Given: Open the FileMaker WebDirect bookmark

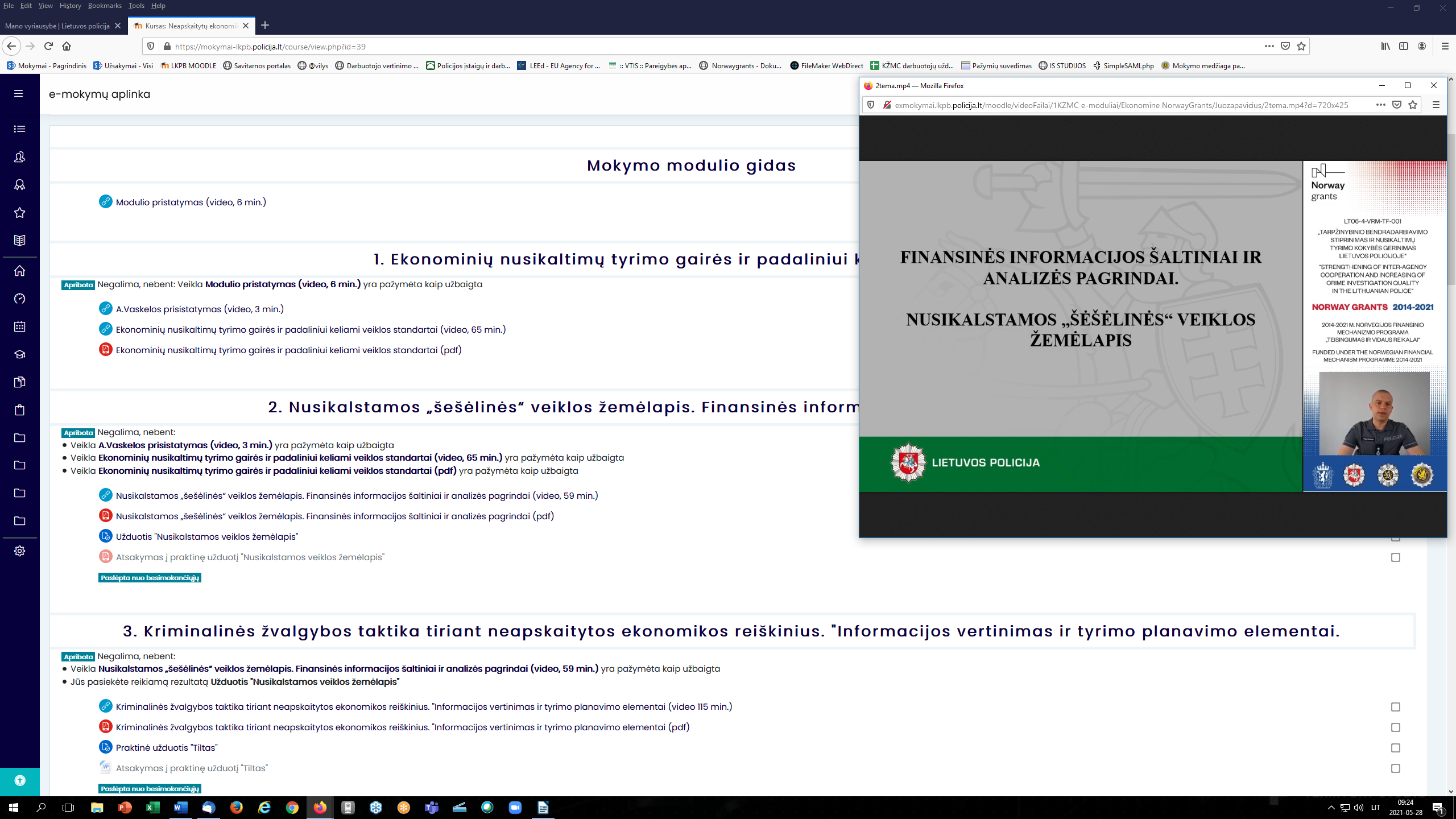Looking at the screenshot, I should click(x=826, y=65).
